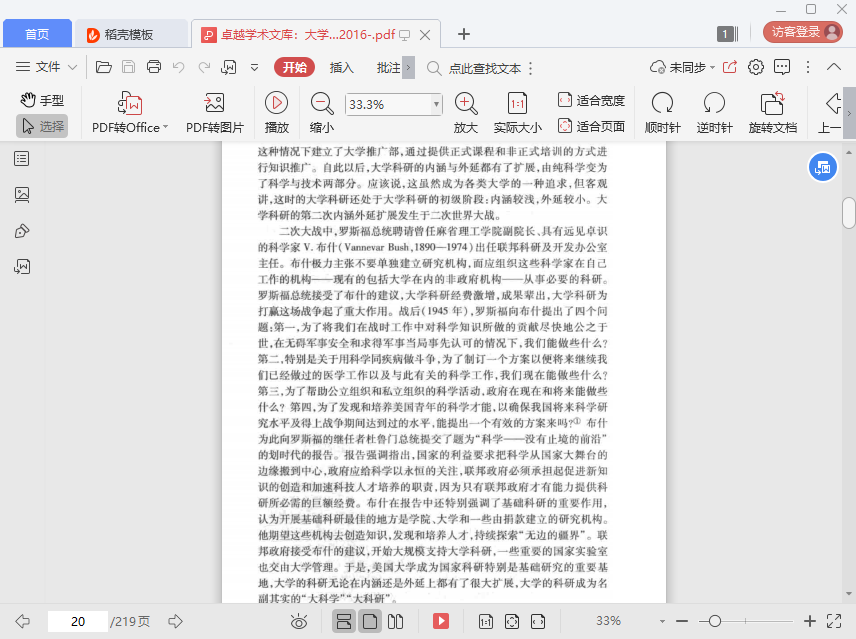
Task: Select the Hand tool
Action: (43, 100)
